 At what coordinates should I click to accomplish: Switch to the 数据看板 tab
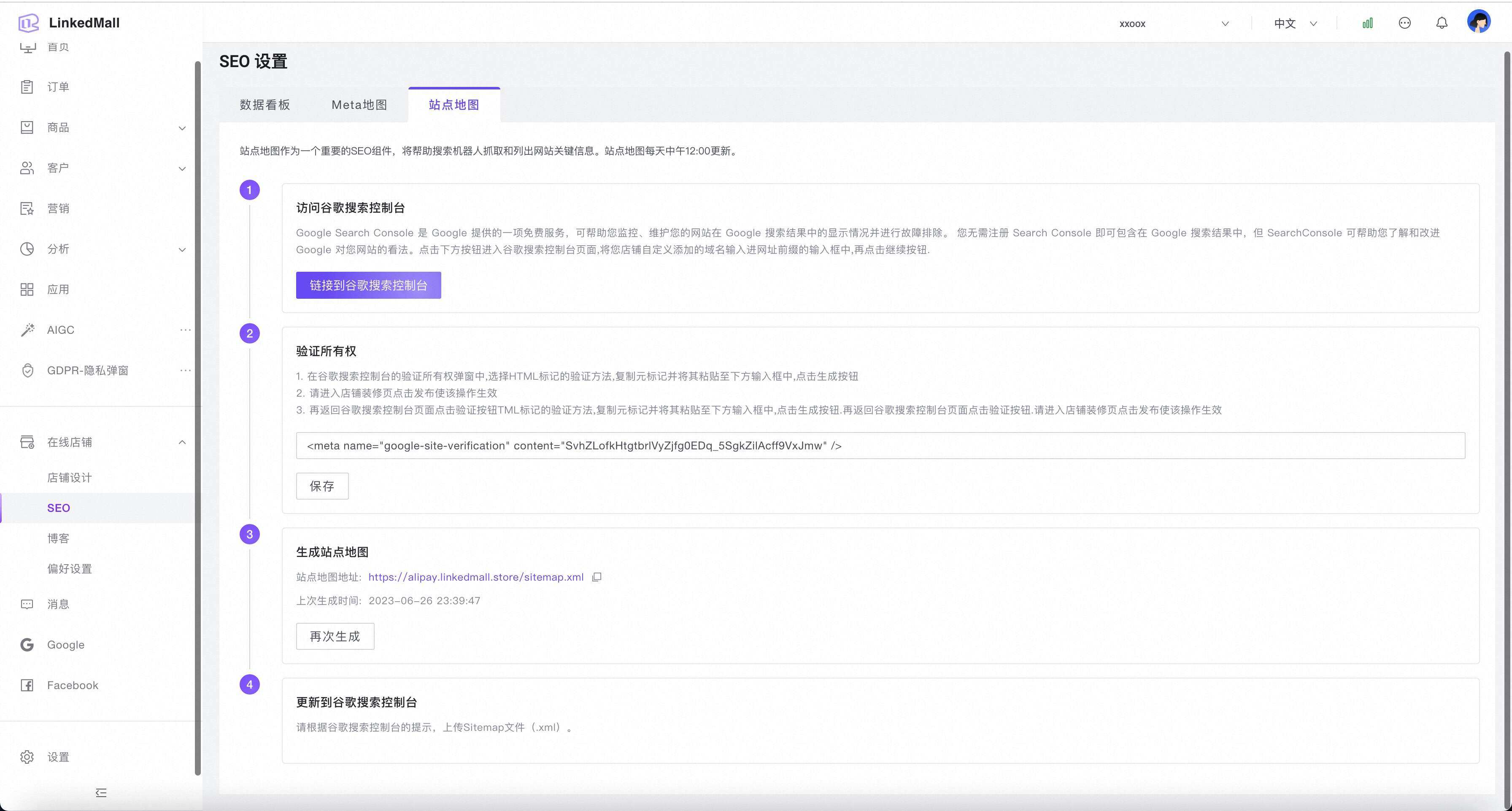pos(265,105)
